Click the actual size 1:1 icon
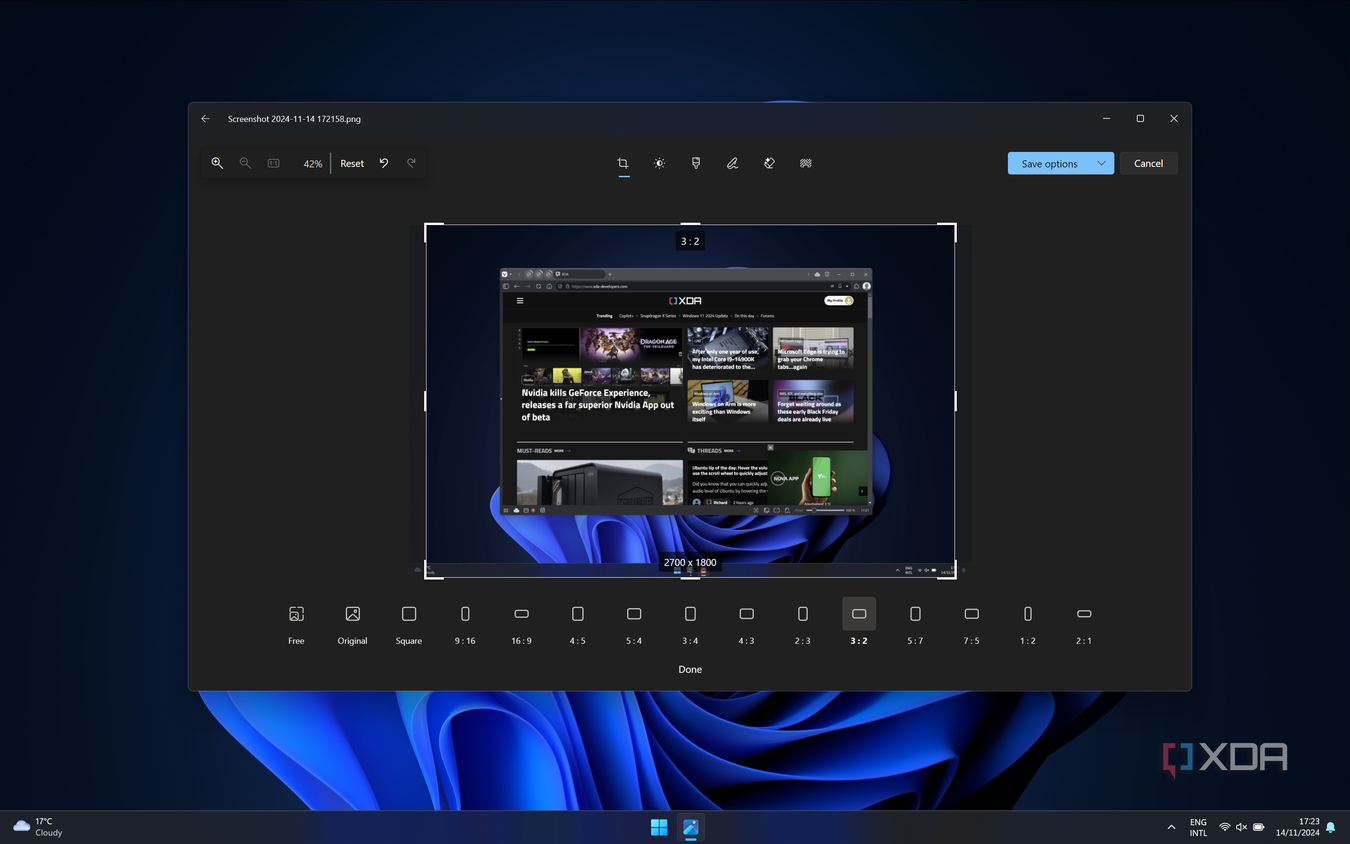 273,163
